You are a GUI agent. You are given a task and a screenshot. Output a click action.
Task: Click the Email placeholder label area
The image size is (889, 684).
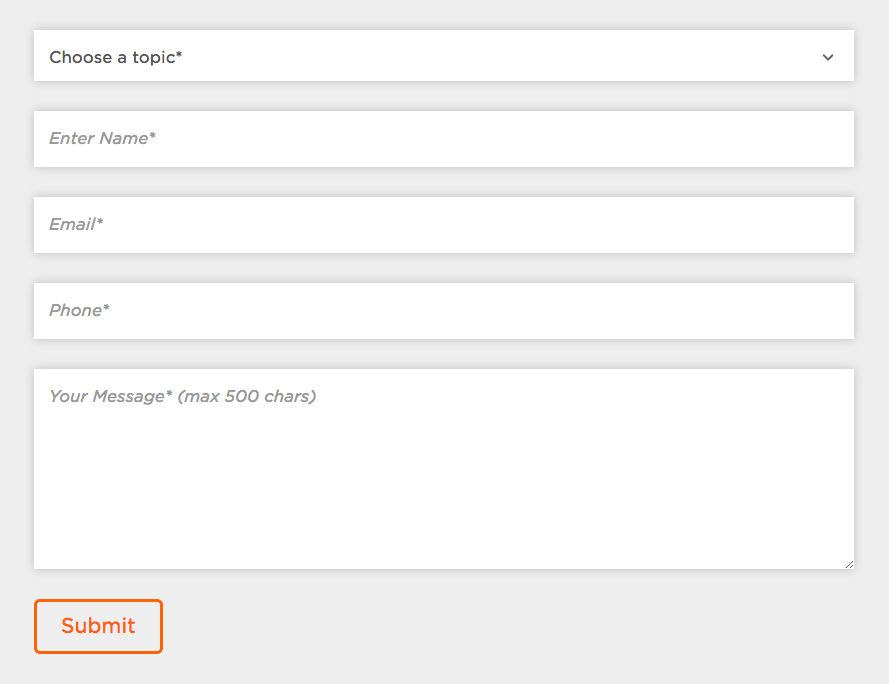[76, 224]
